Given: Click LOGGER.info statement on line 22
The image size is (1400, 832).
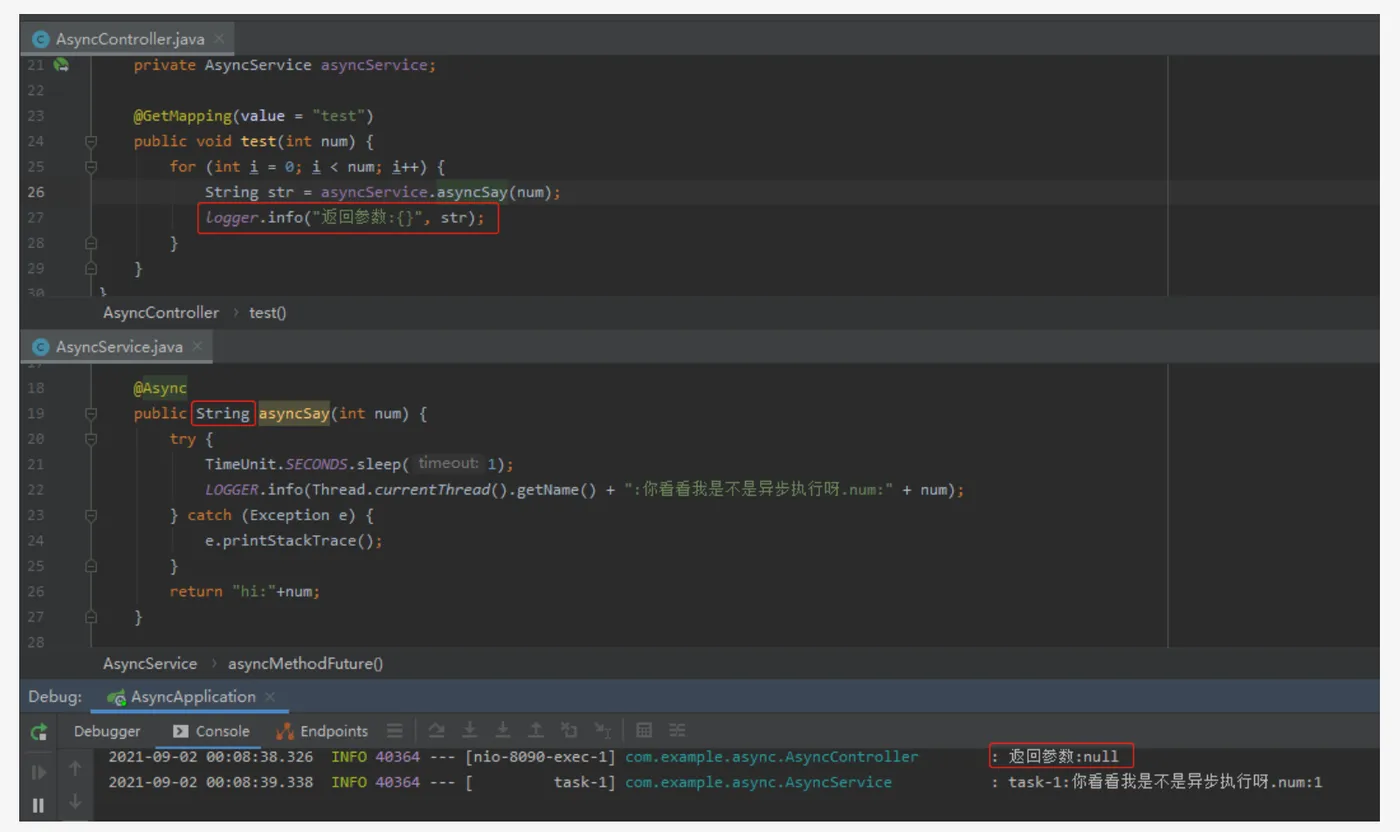Looking at the screenshot, I should pyautogui.click(x=585, y=490).
